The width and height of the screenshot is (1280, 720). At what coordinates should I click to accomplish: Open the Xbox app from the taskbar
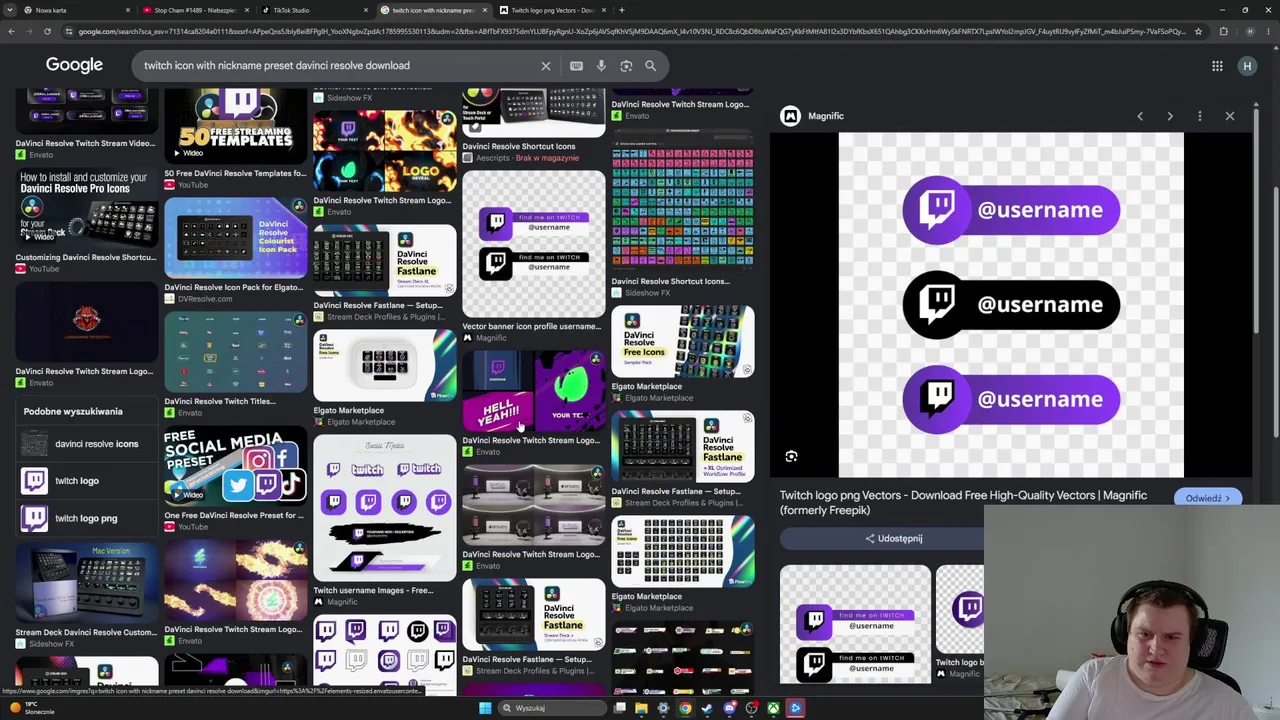coord(773,708)
